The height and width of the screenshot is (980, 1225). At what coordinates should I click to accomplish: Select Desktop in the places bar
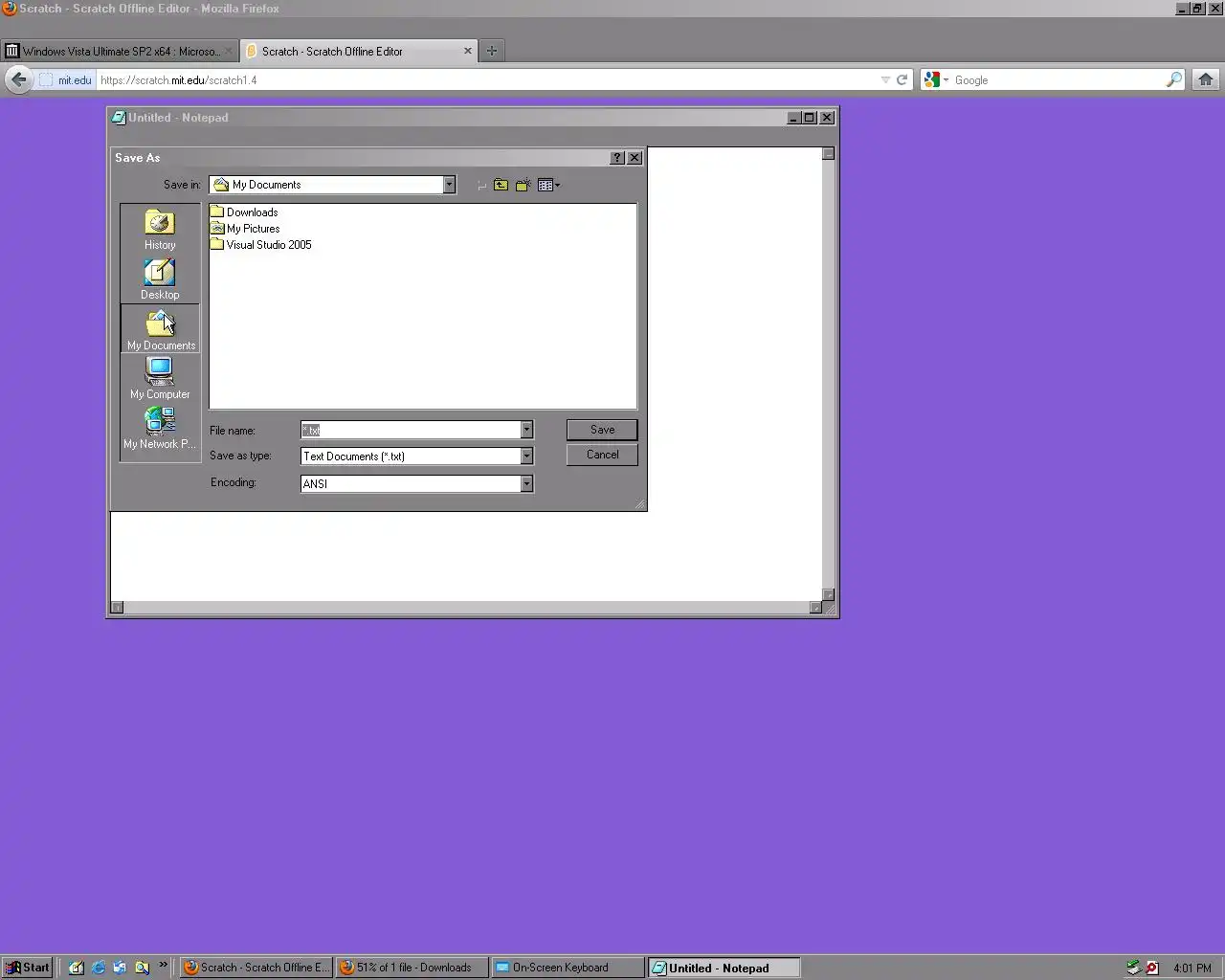pos(160,279)
